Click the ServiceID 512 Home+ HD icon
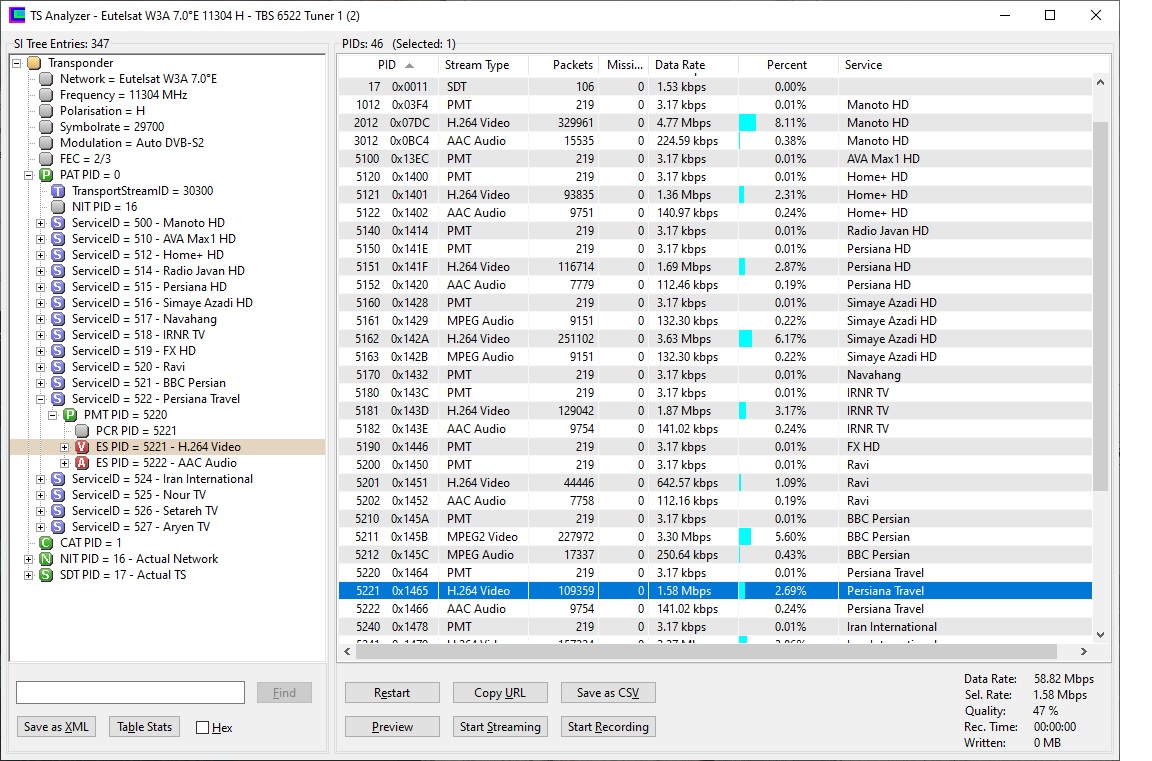The height and width of the screenshot is (761, 1152). click(x=58, y=255)
